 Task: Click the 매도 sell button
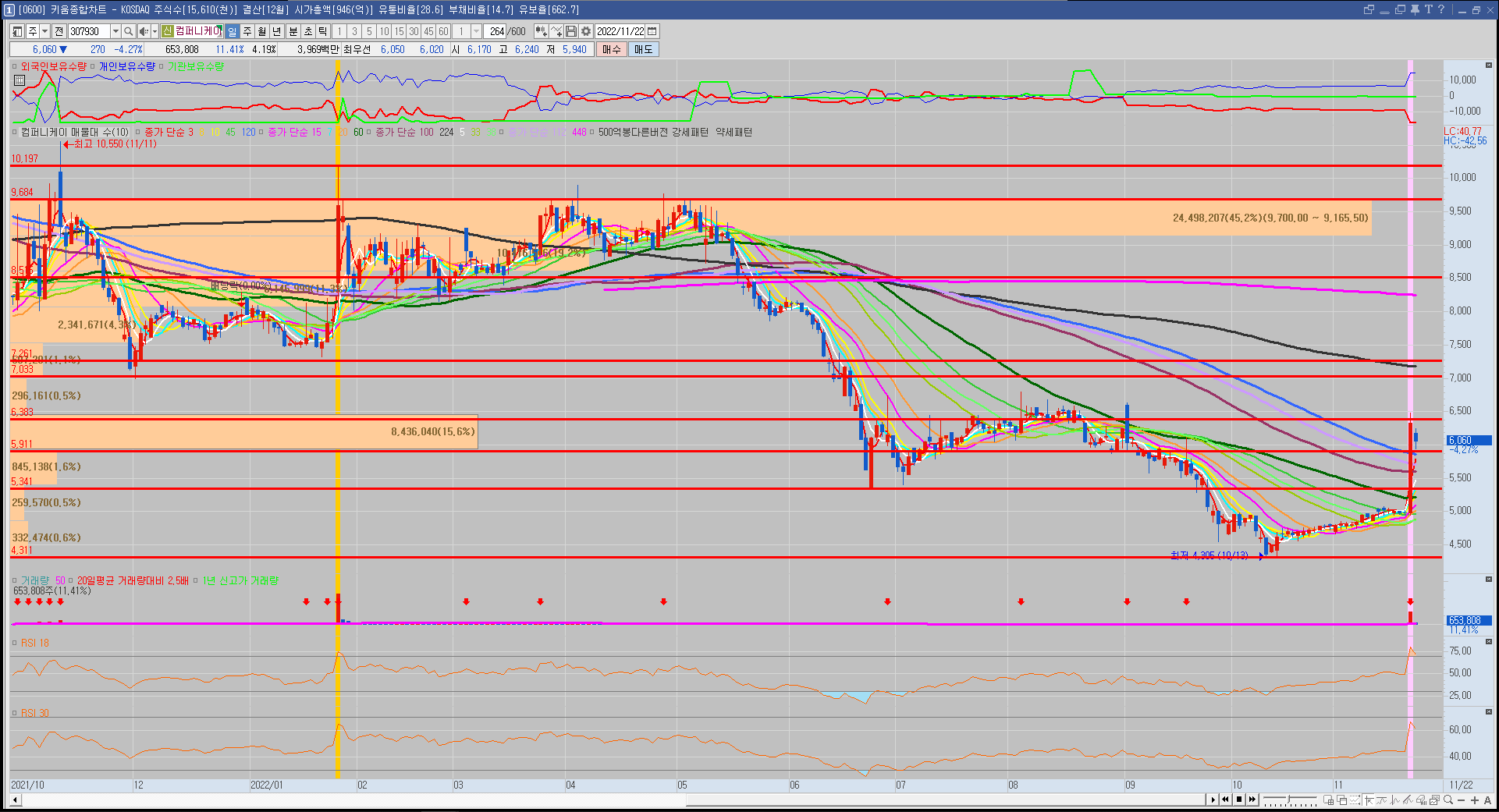coord(643,49)
